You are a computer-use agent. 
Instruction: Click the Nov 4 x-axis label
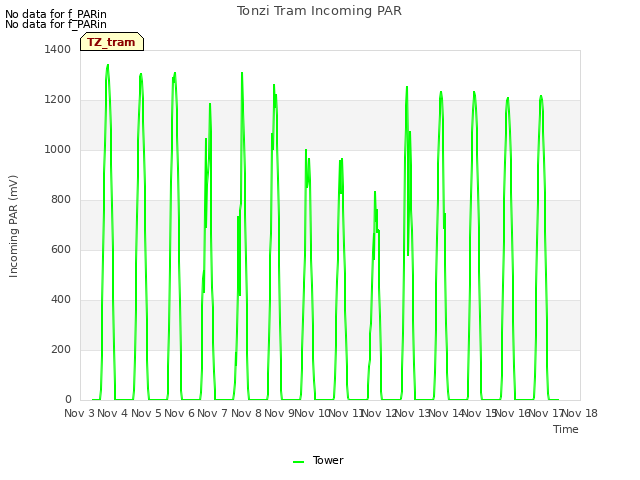click(x=113, y=413)
